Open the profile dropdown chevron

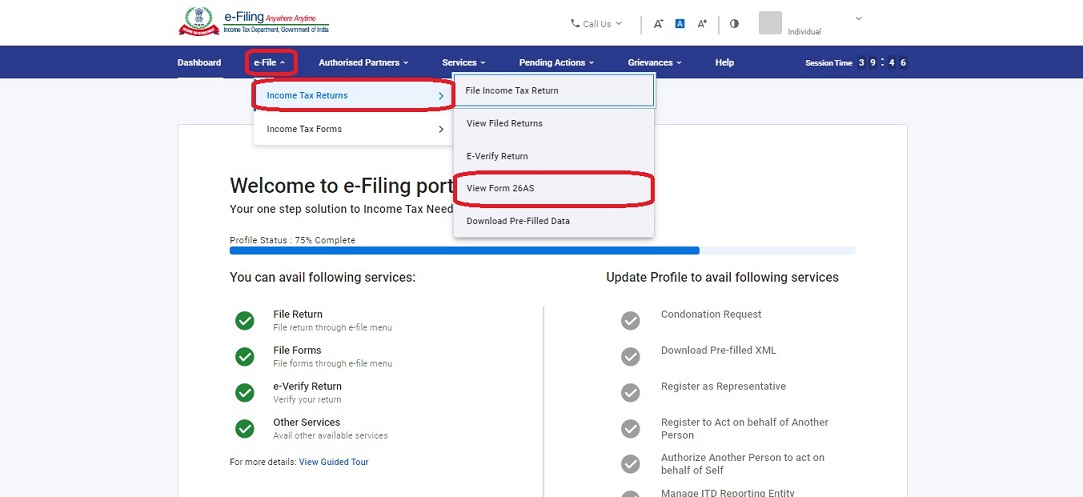coord(858,19)
